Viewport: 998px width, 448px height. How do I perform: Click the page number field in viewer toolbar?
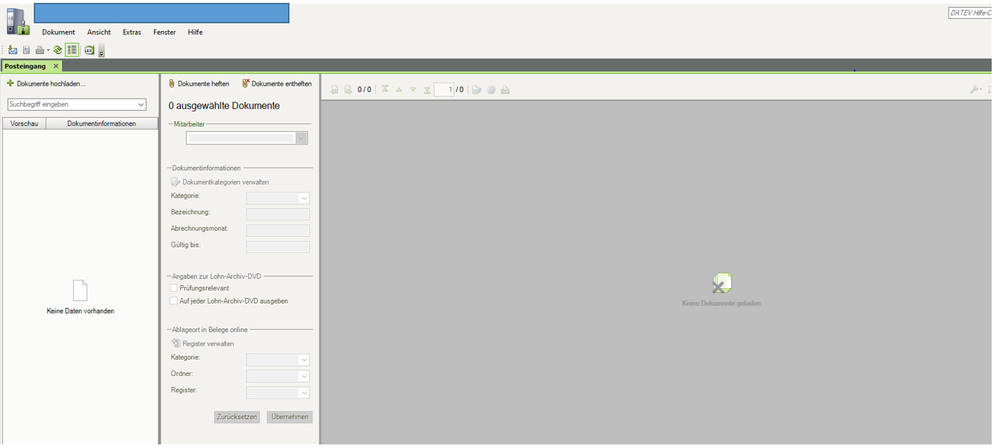(443, 90)
